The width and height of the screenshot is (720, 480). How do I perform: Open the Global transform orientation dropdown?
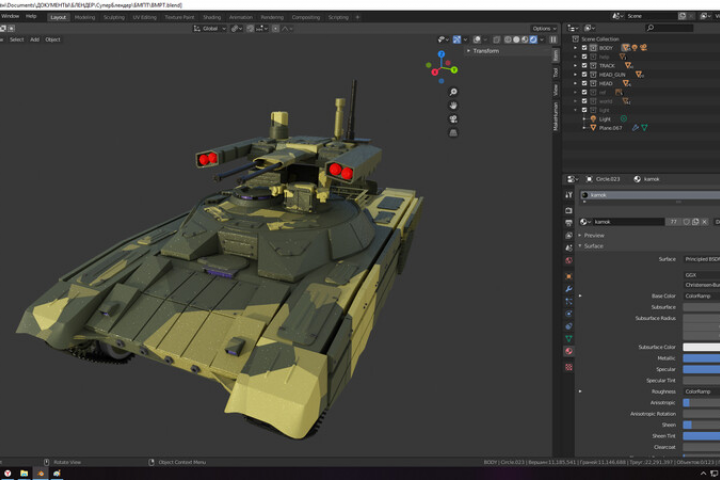pyautogui.click(x=210, y=28)
